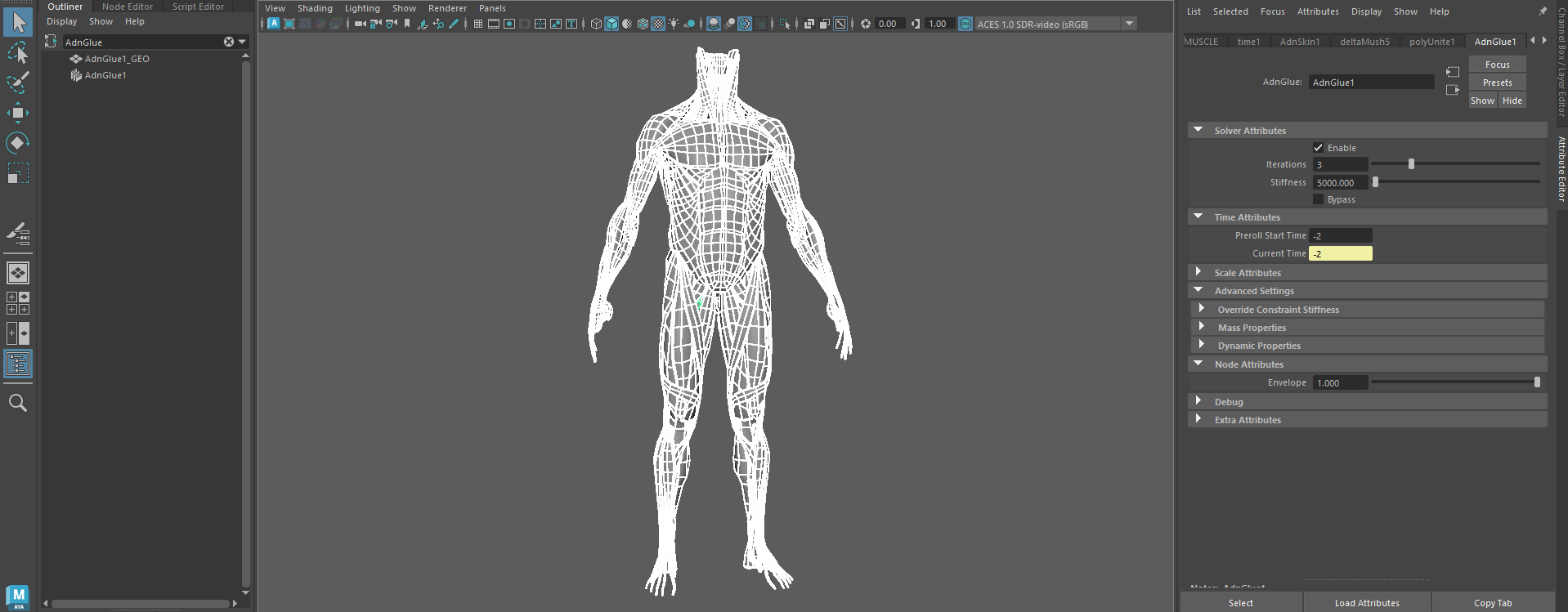Choose the Move tool in toolbox
This screenshot has width=1568, height=612.
coord(17,113)
